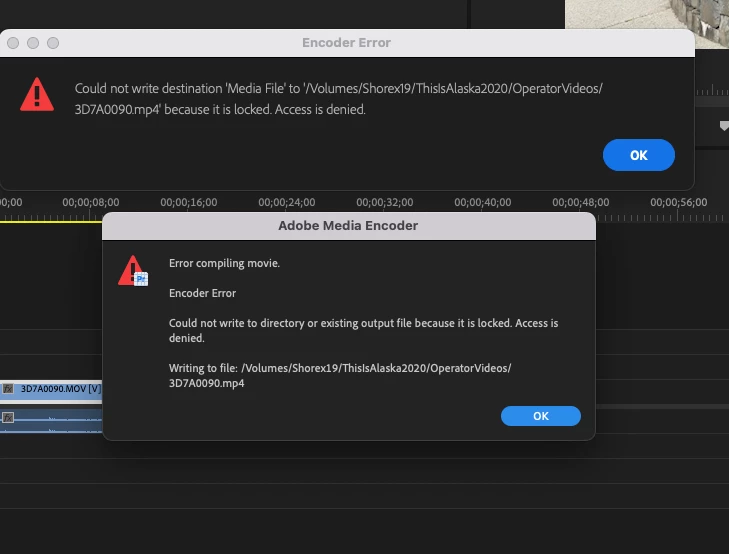Click the 00;00;16;00 timeline ruler mark
The width and height of the screenshot is (729, 554).
189,202
